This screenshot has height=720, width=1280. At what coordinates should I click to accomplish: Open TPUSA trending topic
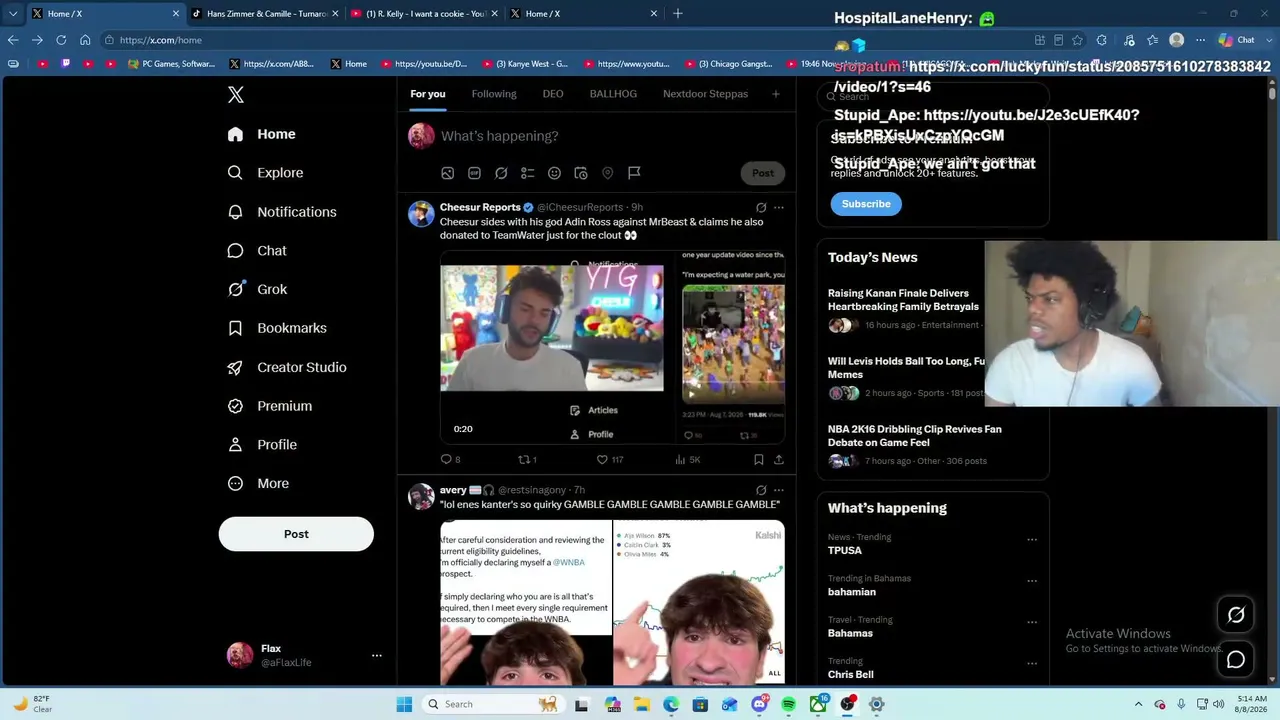pyautogui.click(x=845, y=551)
